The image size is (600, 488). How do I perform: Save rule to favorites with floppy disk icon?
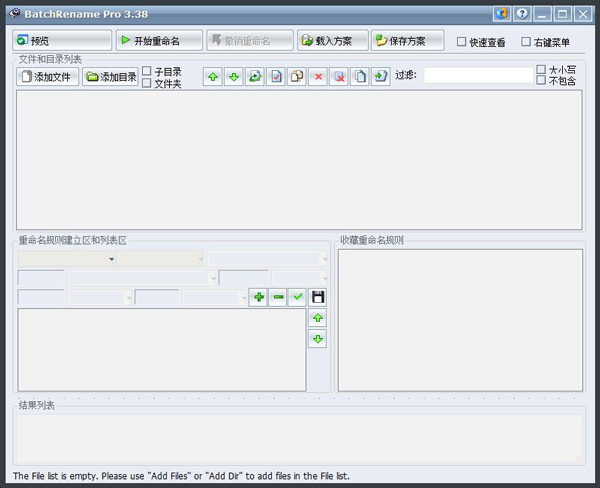(318, 297)
